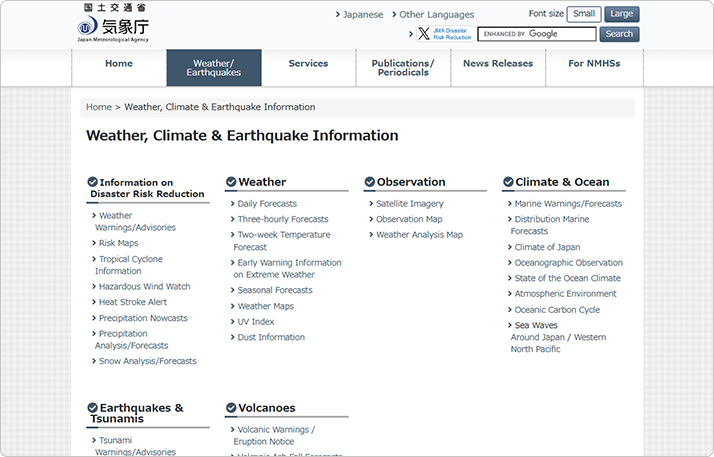The height and width of the screenshot is (457, 714).
Task: Open Marine Warnings/Forecasts link
Action: 568,203
